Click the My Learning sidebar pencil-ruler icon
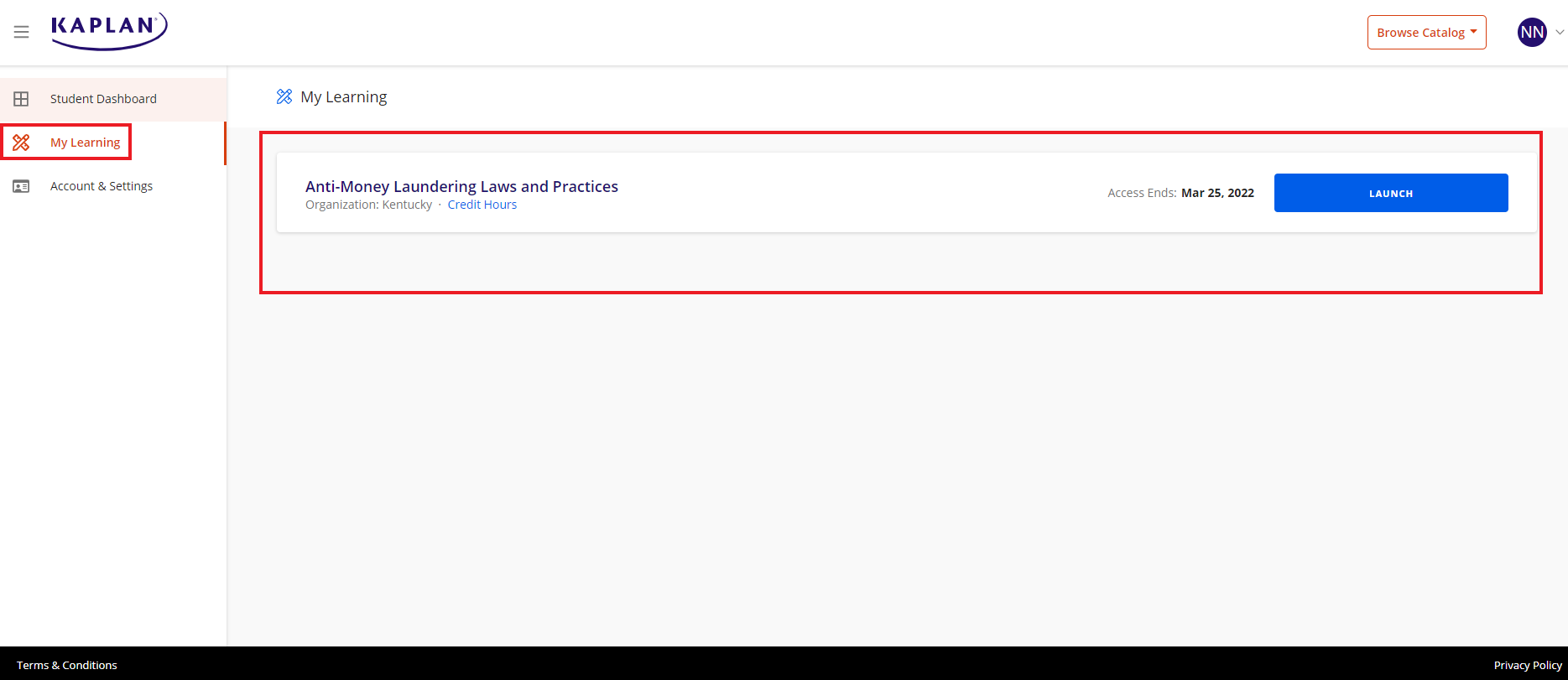Image resolution: width=1568 pixels, height=680 pixels. 21,143
